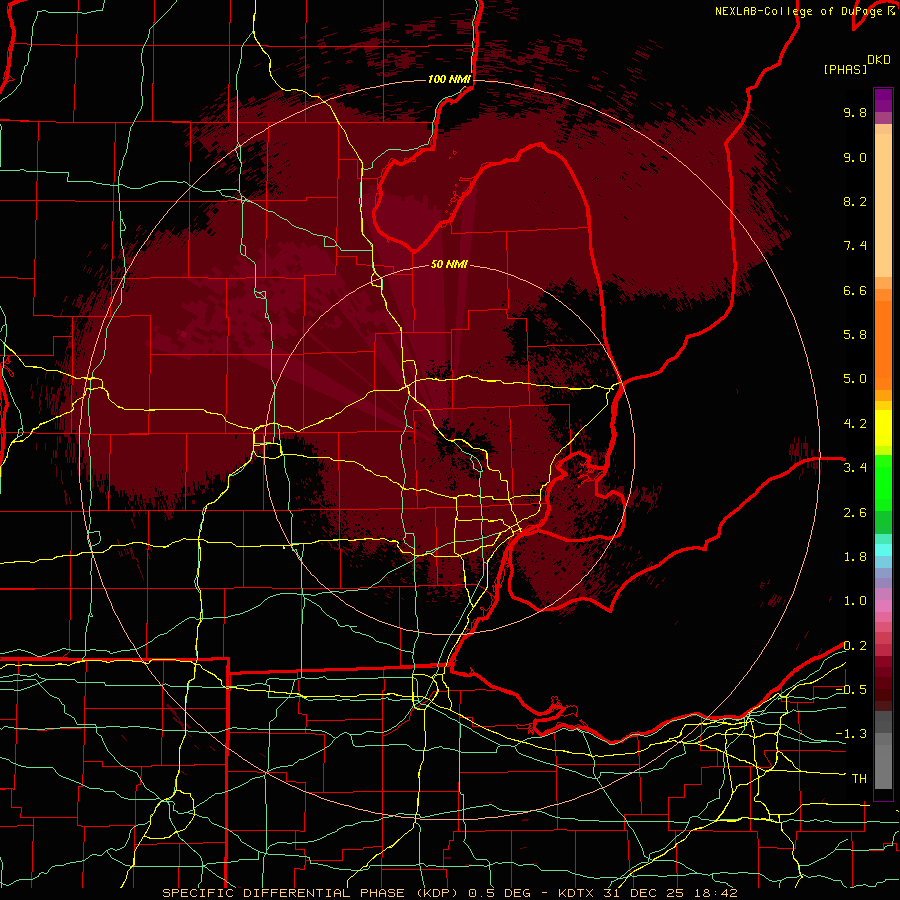Click the 5.8 color scale value
The width and height of the screenshot is (900, 900).
[855, 335]
